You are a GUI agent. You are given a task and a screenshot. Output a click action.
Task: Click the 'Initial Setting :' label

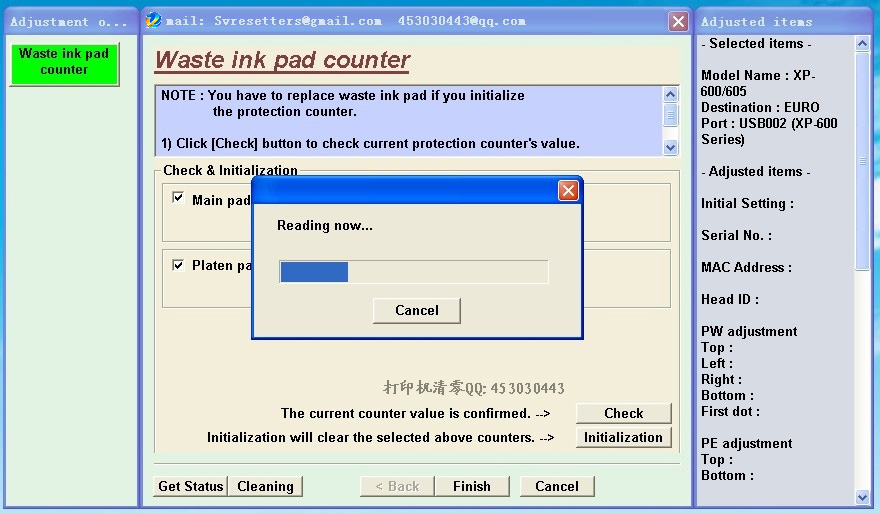tap(748, 204)
